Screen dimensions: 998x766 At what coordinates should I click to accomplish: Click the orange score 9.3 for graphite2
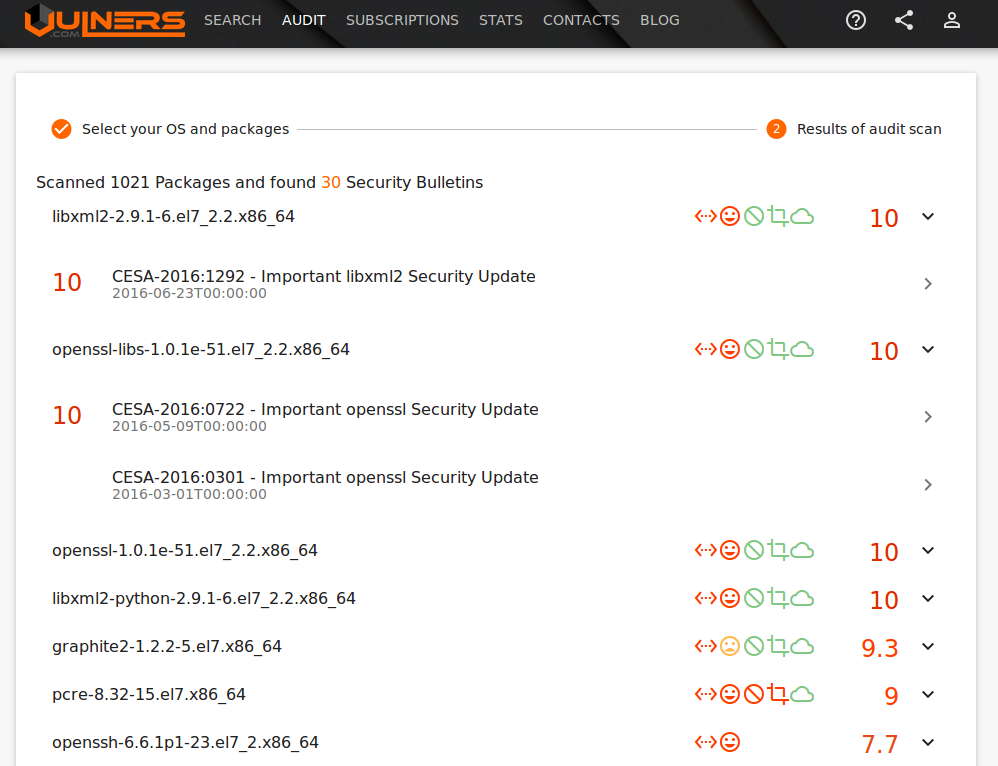pos(879,648)
